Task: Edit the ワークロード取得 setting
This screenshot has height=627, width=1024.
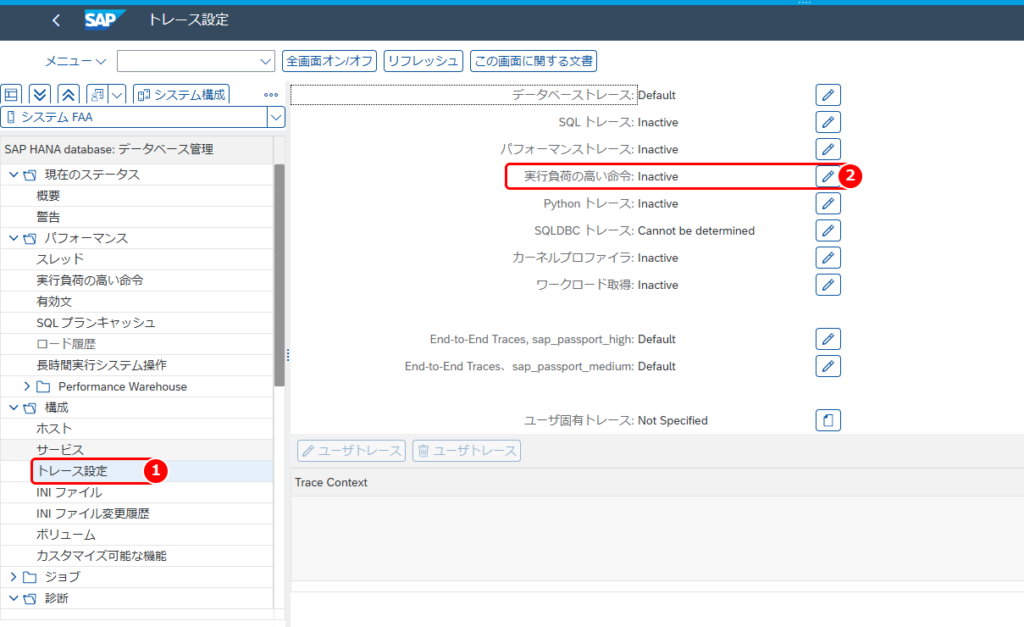Action: pyautogui.click(x=827, y=285)
